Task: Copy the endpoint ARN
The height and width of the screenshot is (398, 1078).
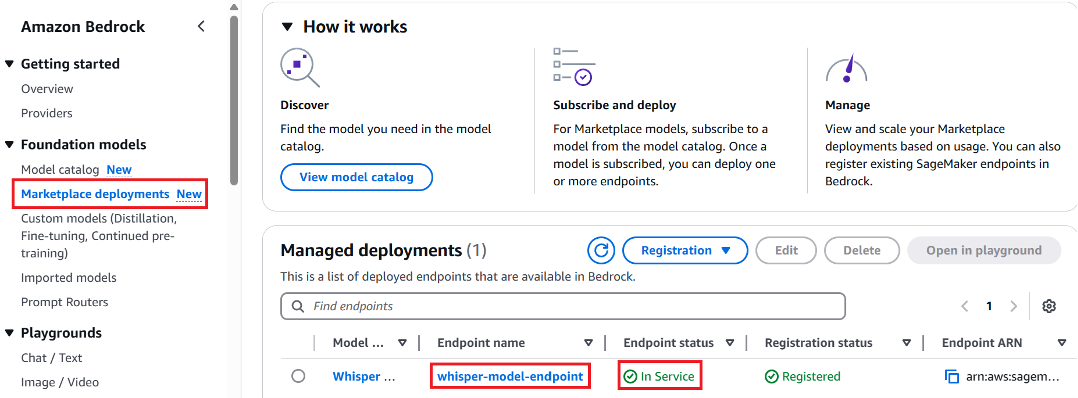Action: pos(952,377)
